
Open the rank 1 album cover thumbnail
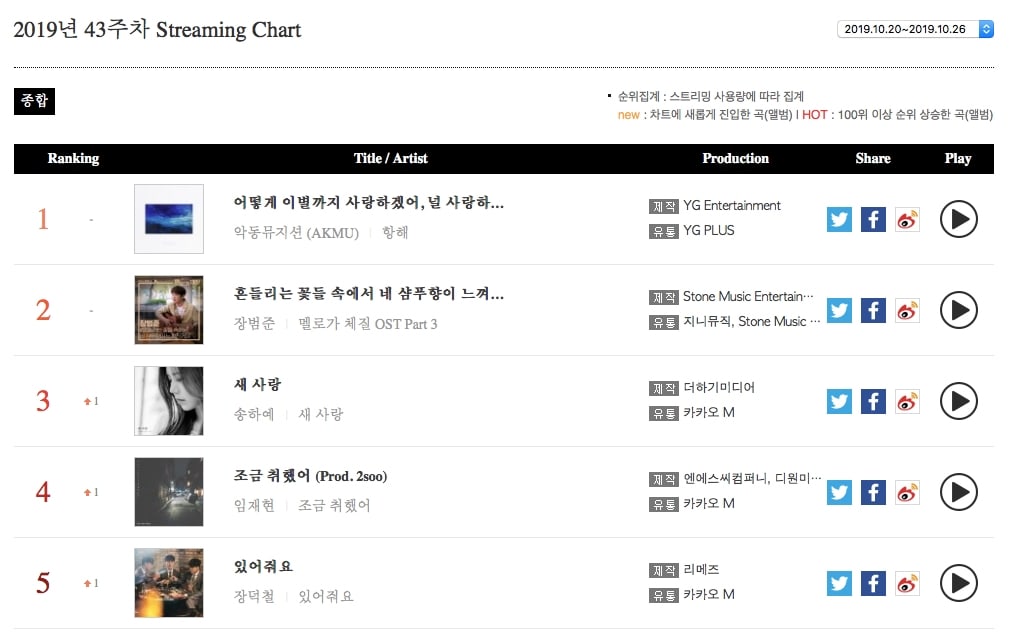[169, 219]
